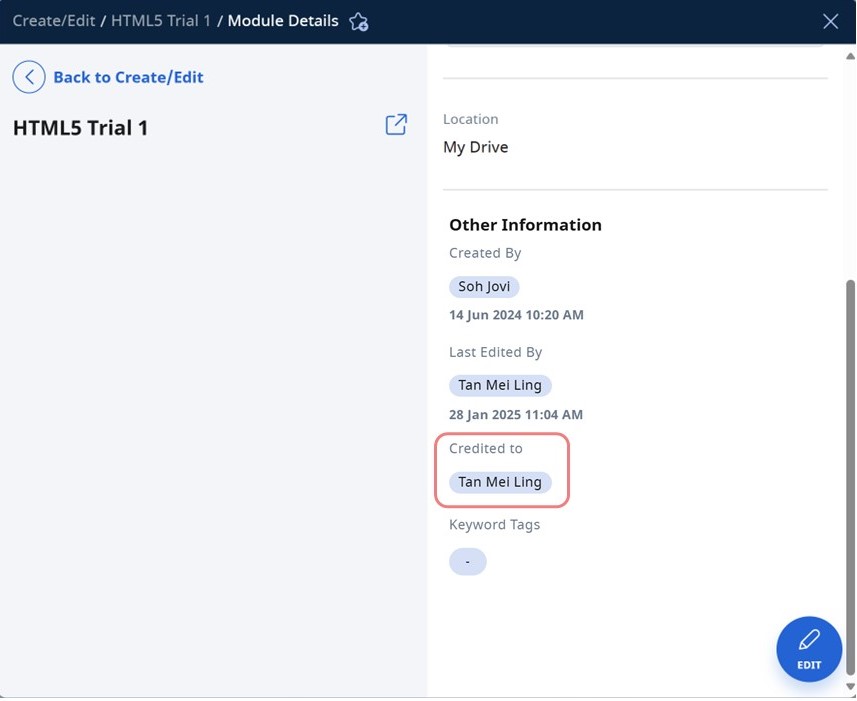Click the Soh Jovi creator chip
Viewport: 857px width, 701px height.
point(484,287)
